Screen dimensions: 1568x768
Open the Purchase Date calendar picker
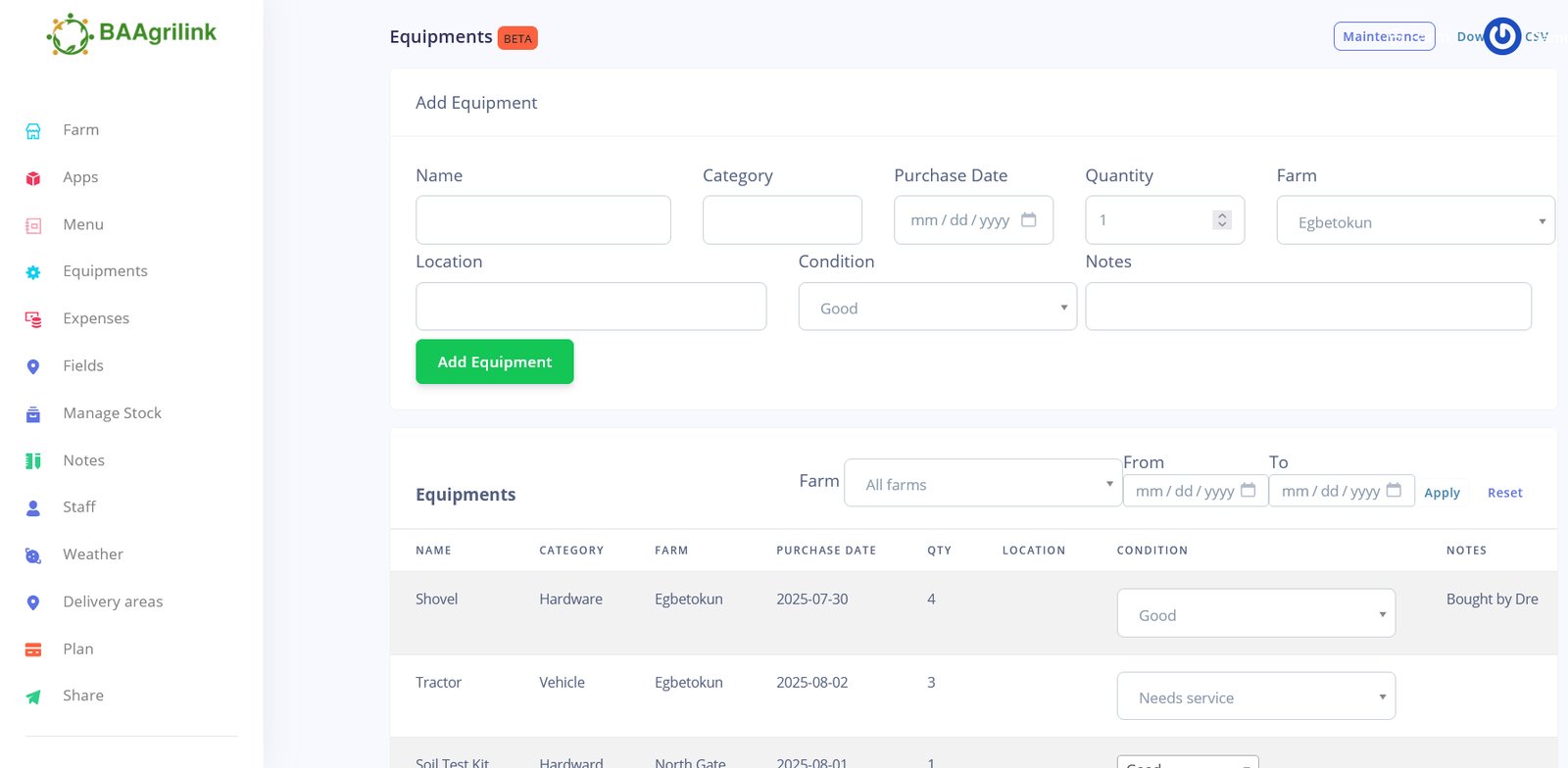tap(1028, 219)
